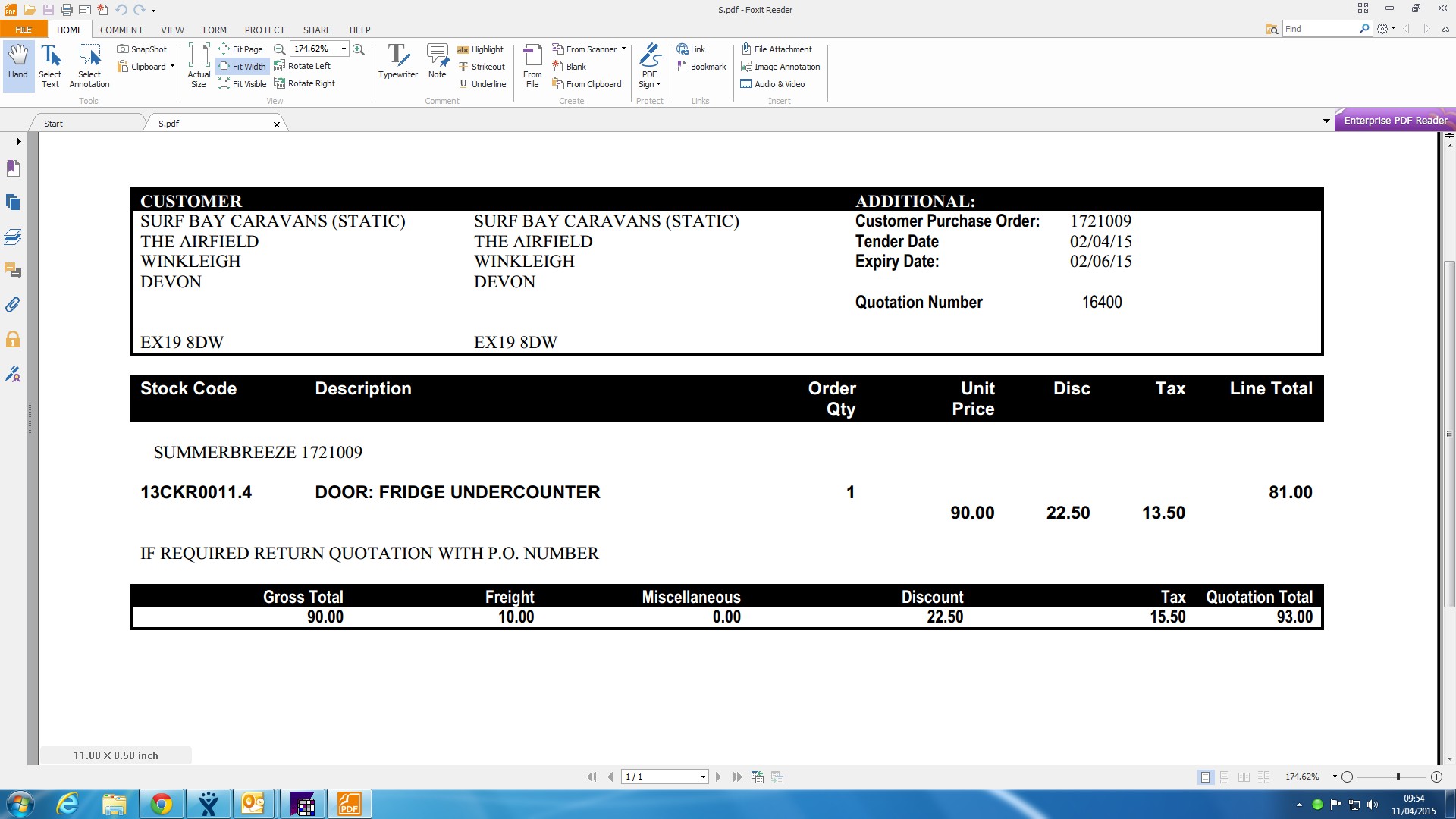Click the Note comment tool
The height and width of the screenshot is (819, 1456).
pyautogui.click(x=437, y=61)
